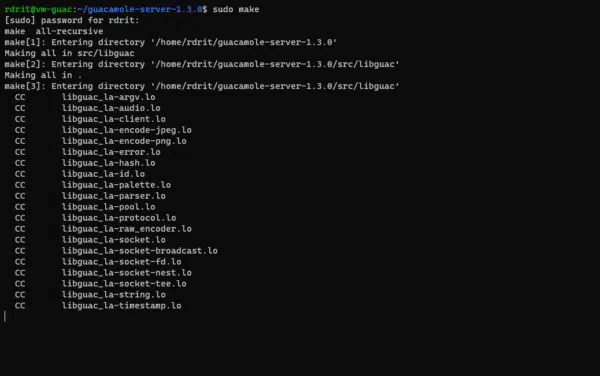
Task: Click libguac_la-raw_encoder.lo filename
Action: coord(127,229)
